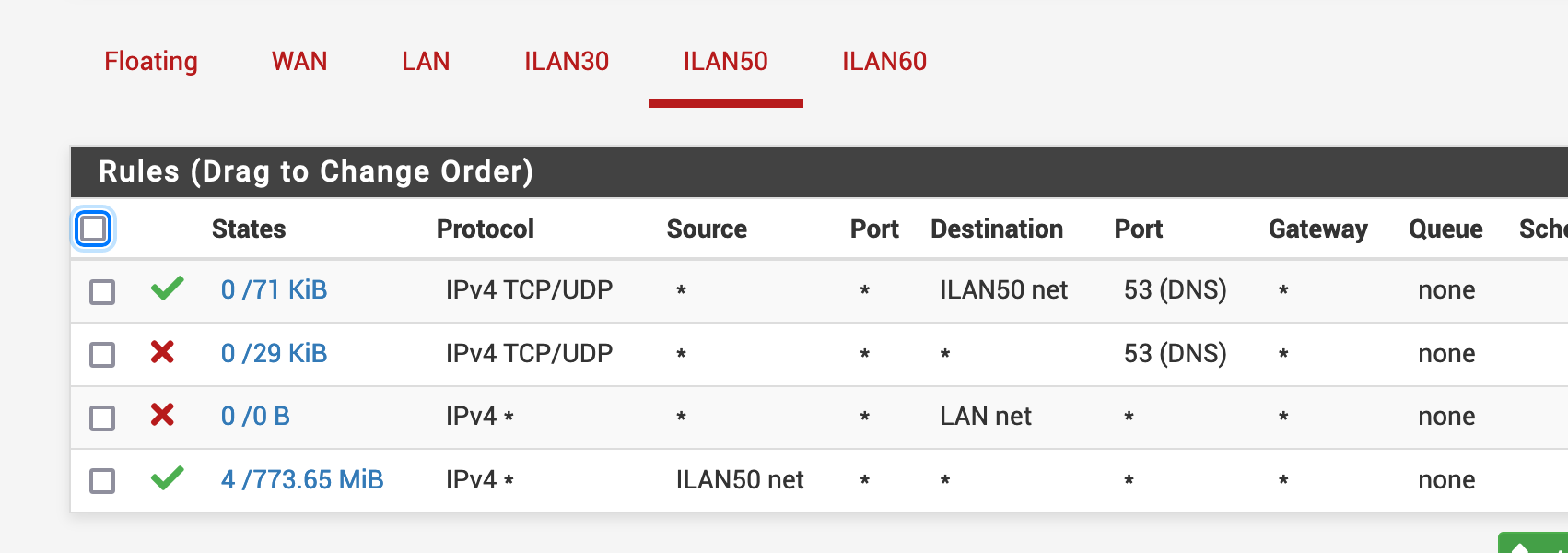Viewport: 1568px width, 553px height.
Task: Switch to the Floating tab
Action: point(151,62)
